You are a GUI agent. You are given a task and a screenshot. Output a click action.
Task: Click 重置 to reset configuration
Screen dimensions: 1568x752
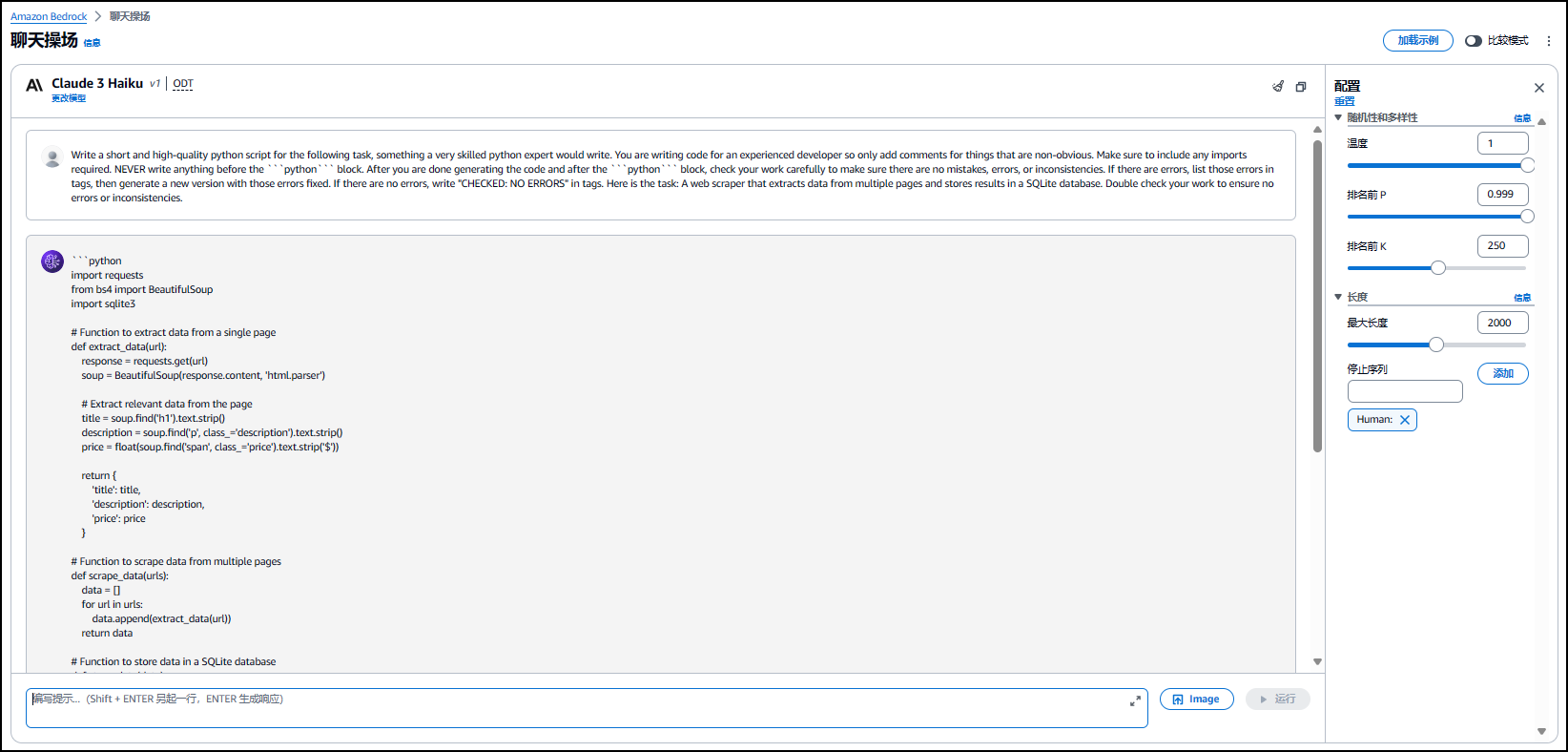click(x=1344, y=101)
